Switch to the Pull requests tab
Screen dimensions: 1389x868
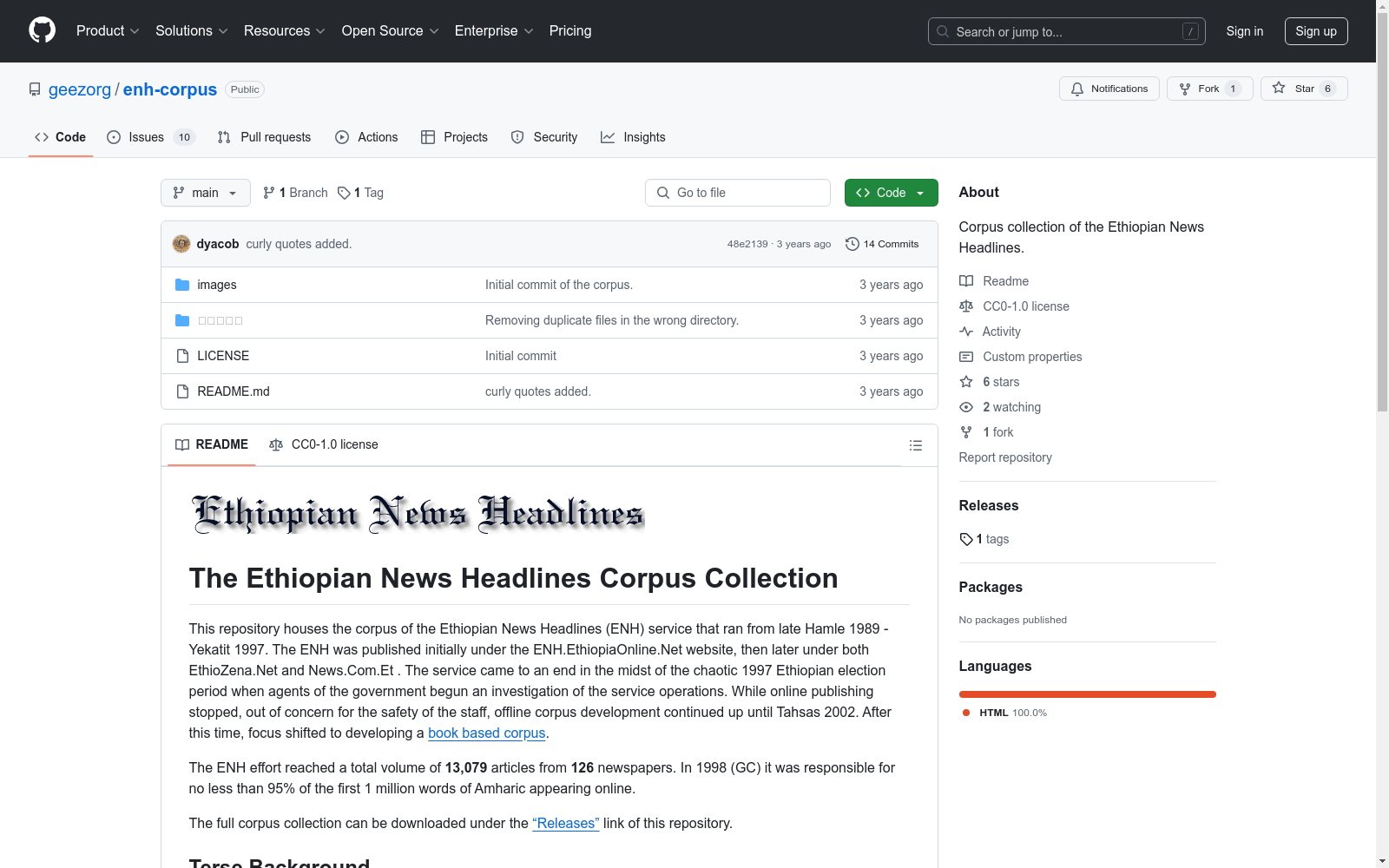[264, 137]
